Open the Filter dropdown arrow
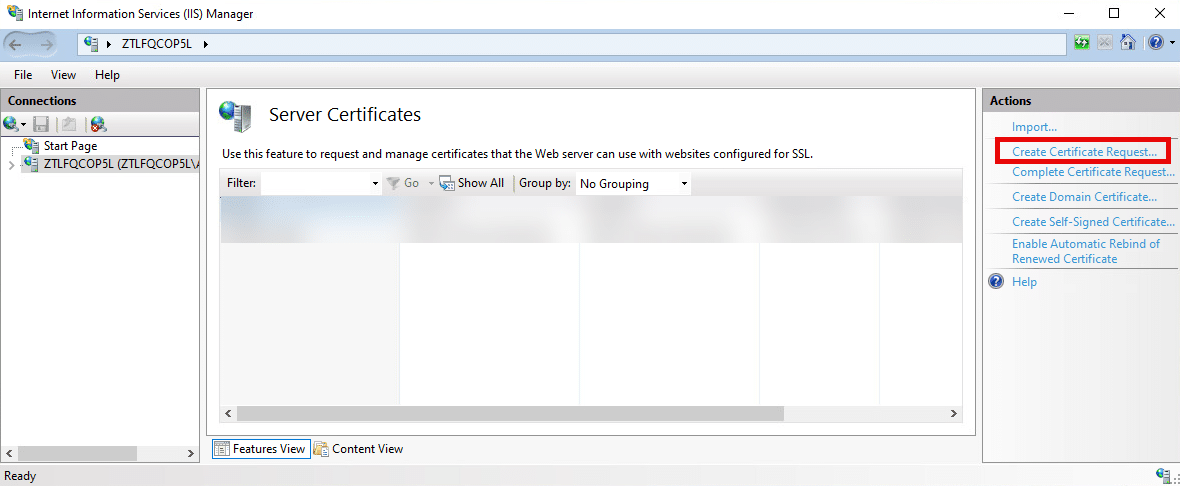 click(375, 184)
